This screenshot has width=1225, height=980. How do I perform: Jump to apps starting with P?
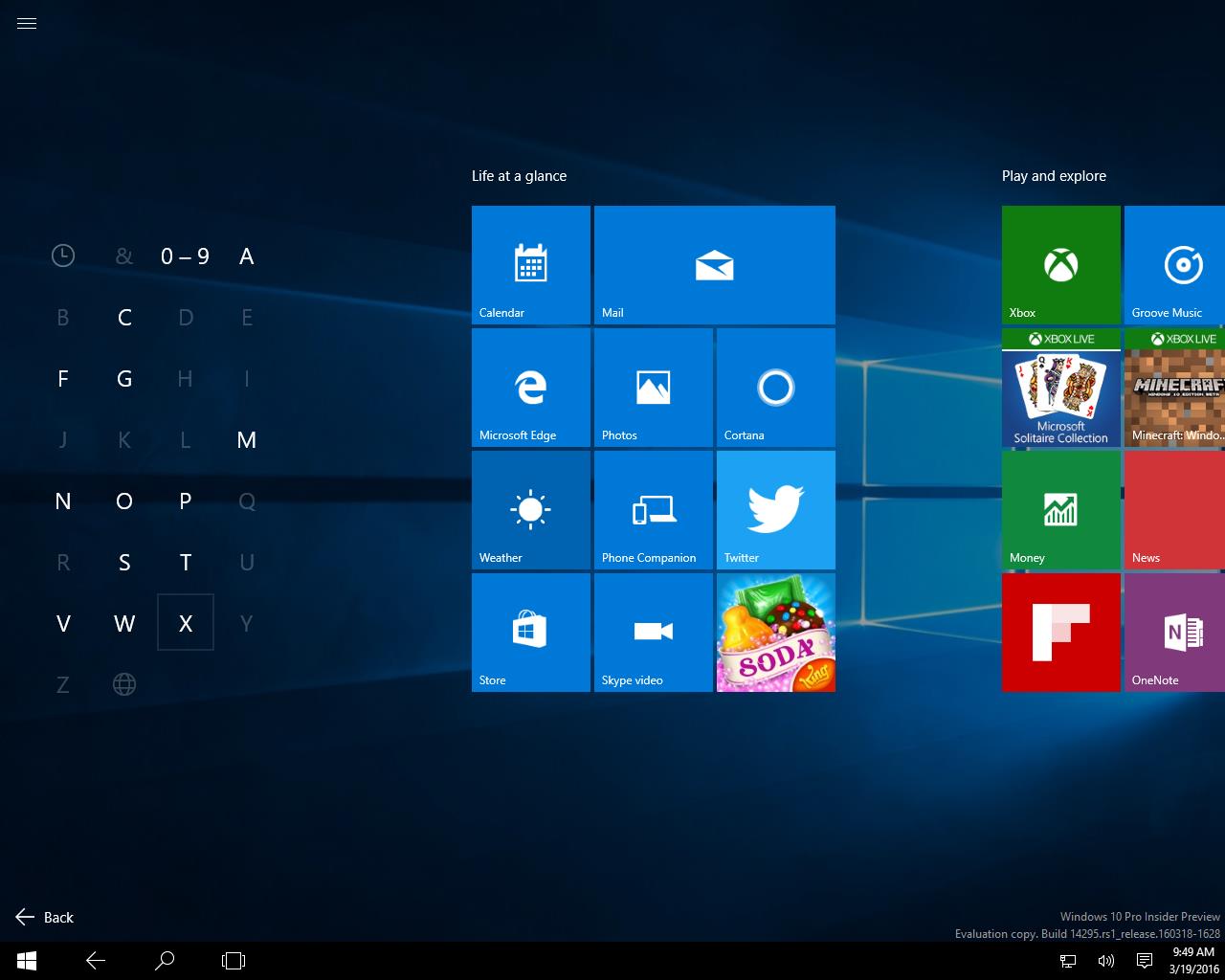pyautogui.click(x=186, y=501)
